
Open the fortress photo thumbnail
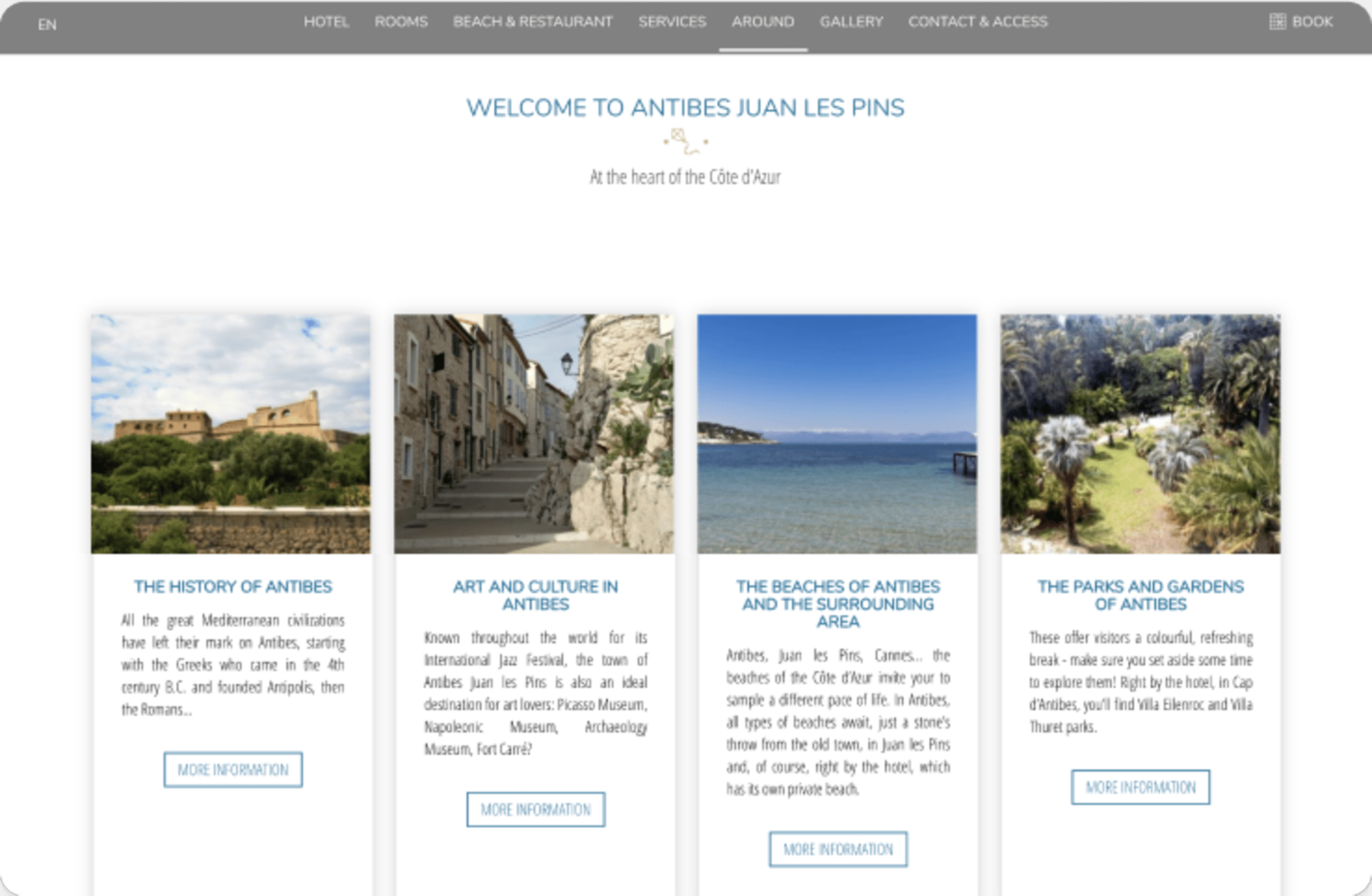(230, 434)
